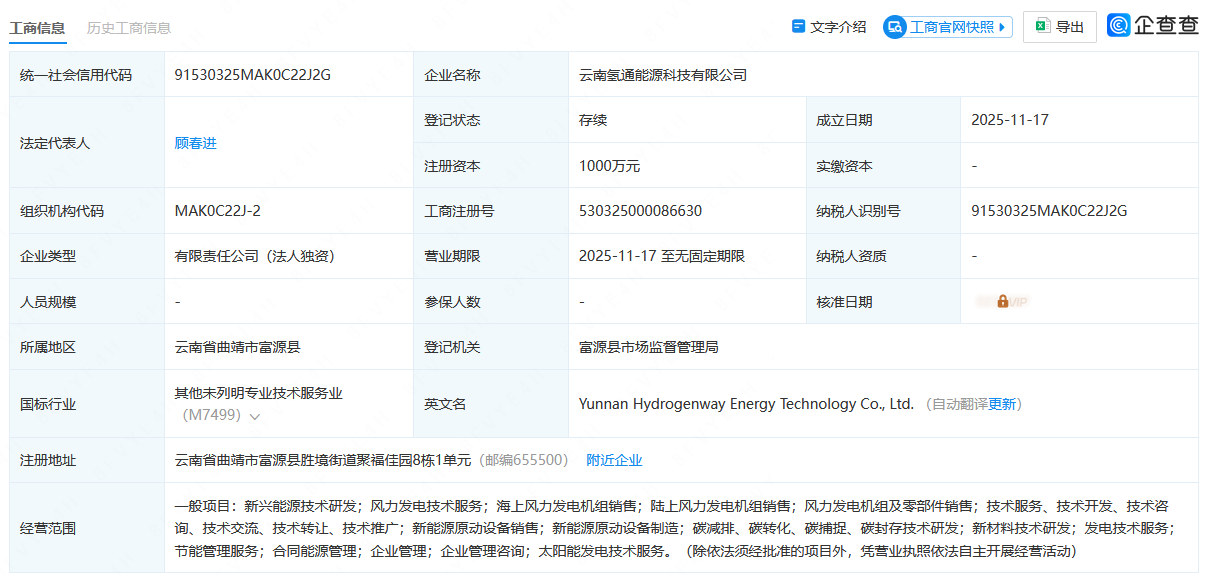
Task: Open legal representative 顾春进's profile link
Action: (196, 143)
